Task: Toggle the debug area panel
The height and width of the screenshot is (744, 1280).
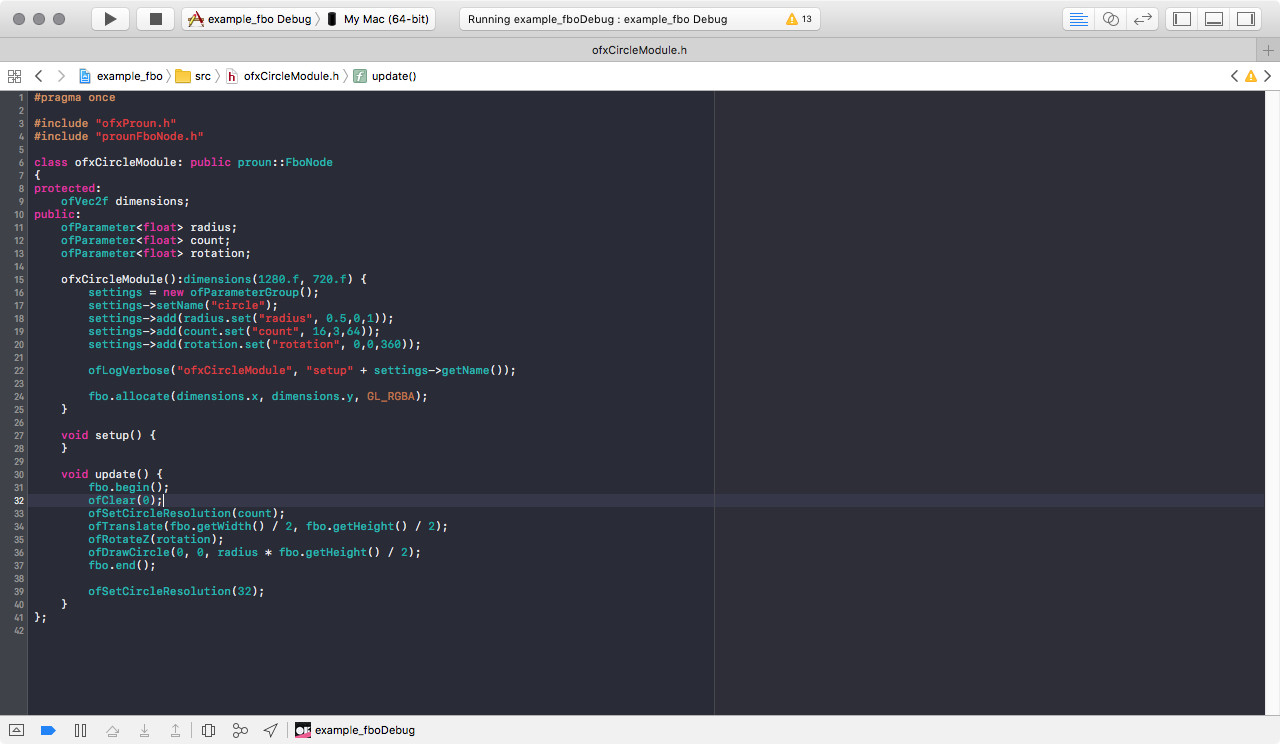Action: coord(1214,19)
